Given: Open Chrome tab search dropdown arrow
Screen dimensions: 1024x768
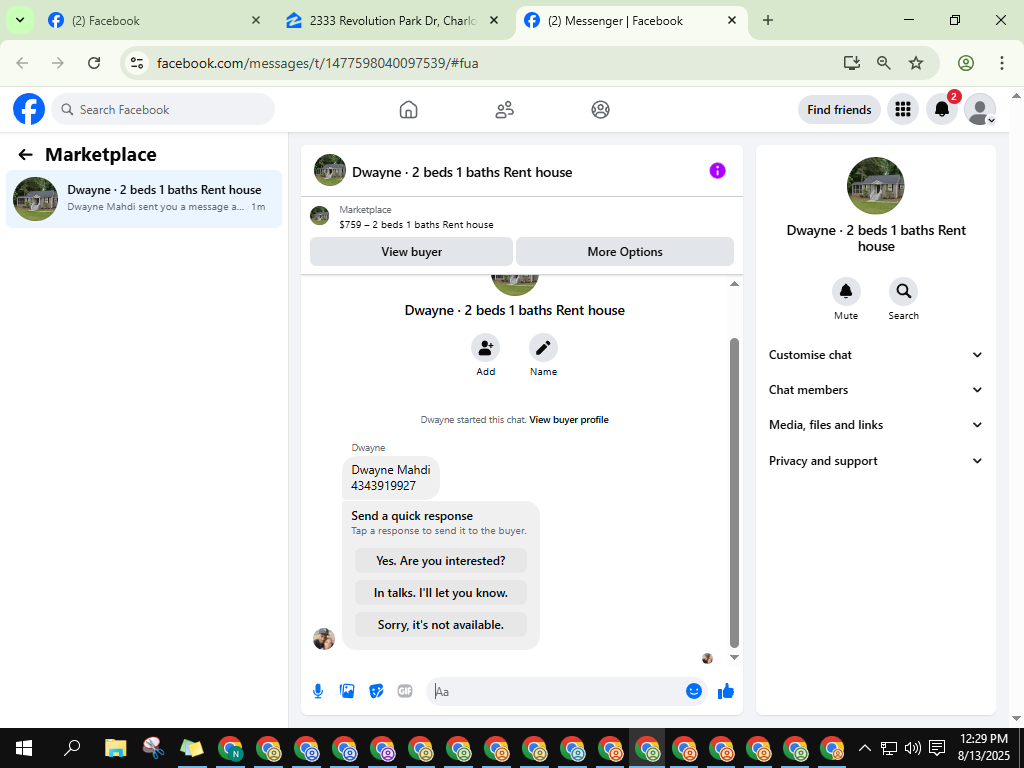Looking at the screenshot, I should pos(20,20).
